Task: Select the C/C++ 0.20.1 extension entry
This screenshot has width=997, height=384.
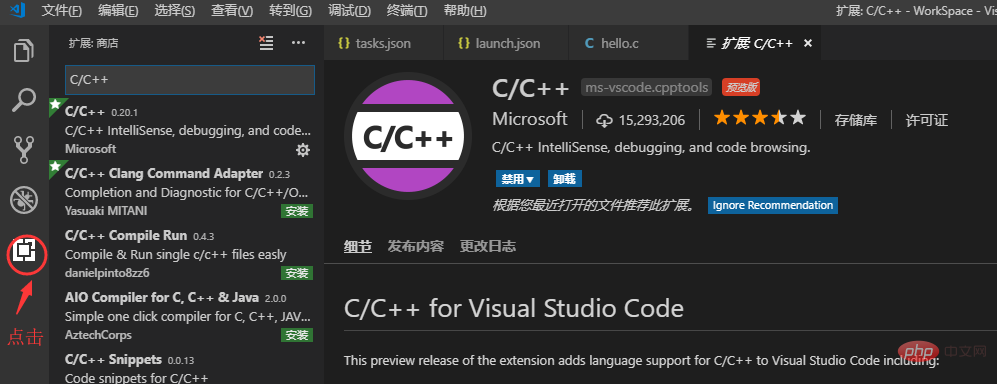Action: pyautogui.click(x=186, y=130)
